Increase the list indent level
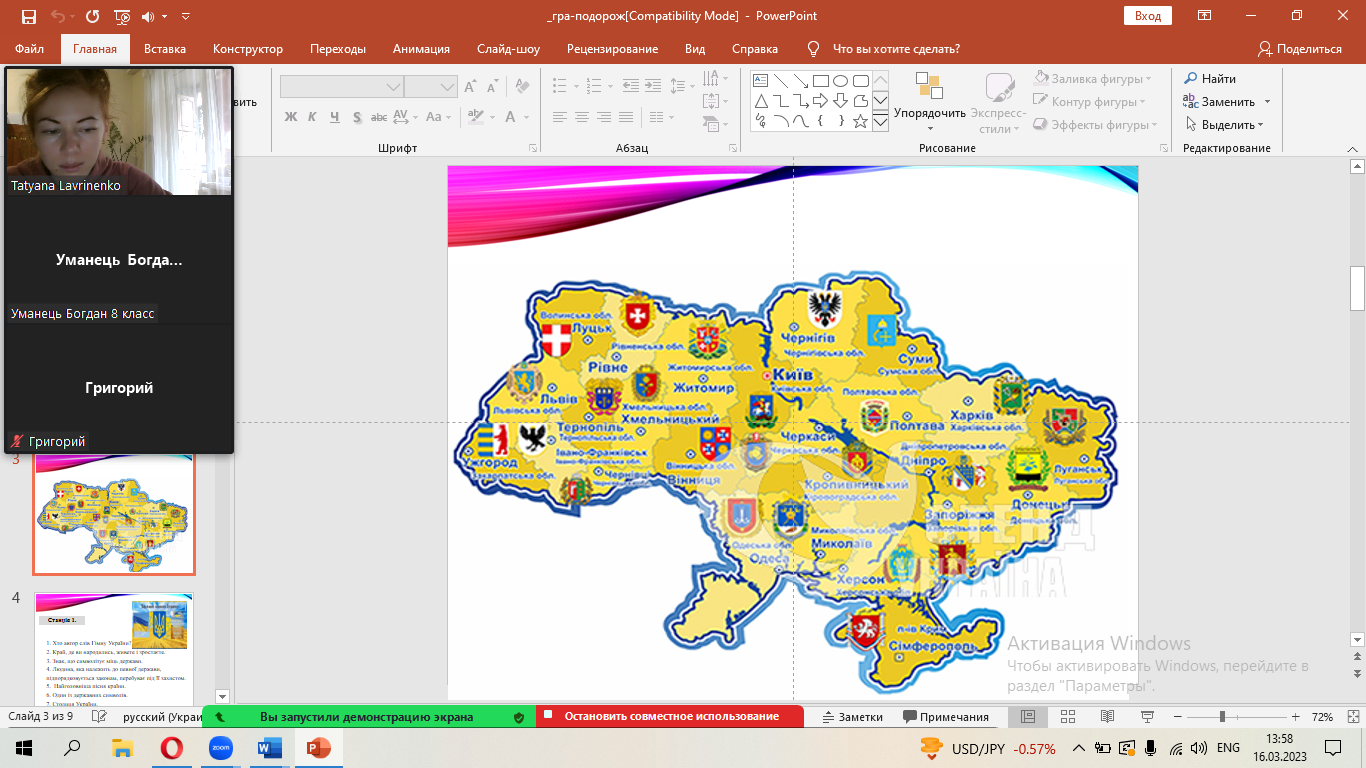 click(x=653, y=86)
